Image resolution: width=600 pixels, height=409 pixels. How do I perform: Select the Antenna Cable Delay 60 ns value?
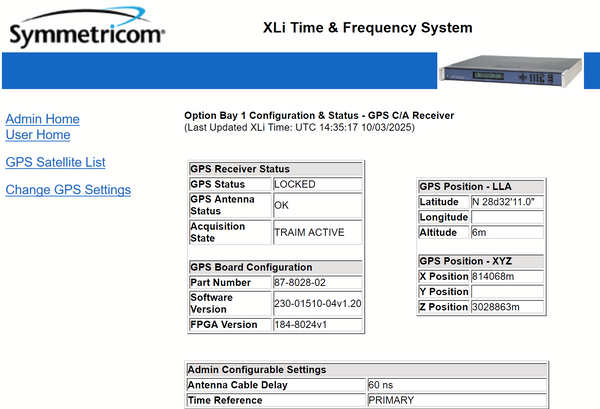456,385
